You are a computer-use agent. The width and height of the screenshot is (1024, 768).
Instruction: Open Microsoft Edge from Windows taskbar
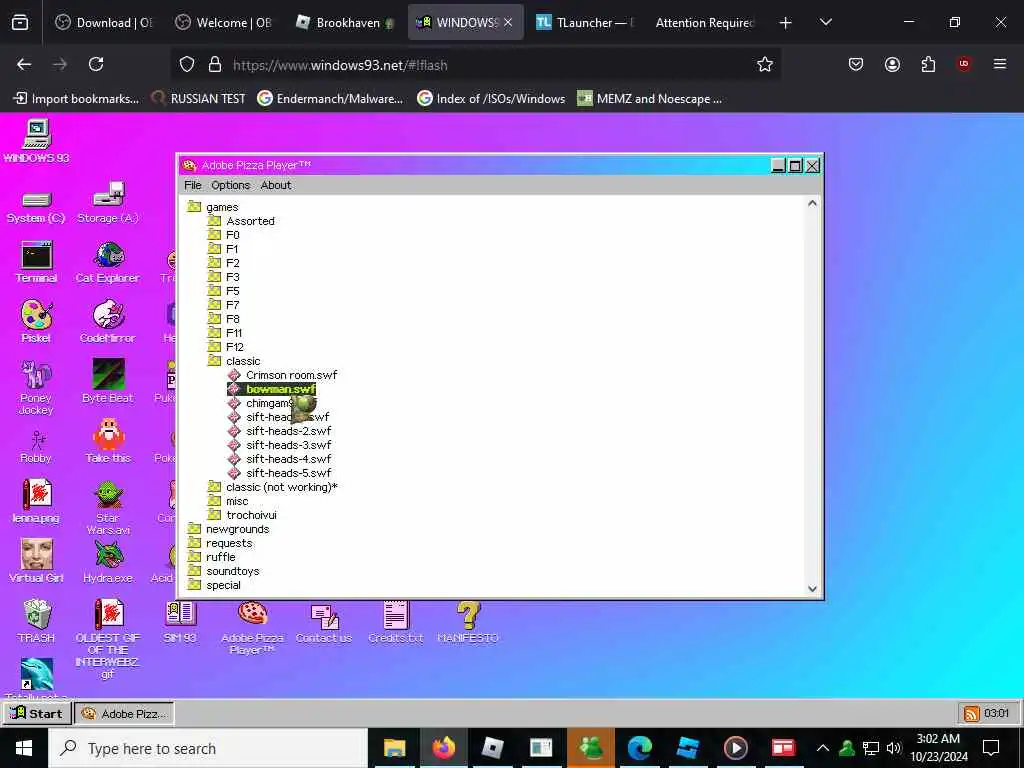(x=639, y=748)
